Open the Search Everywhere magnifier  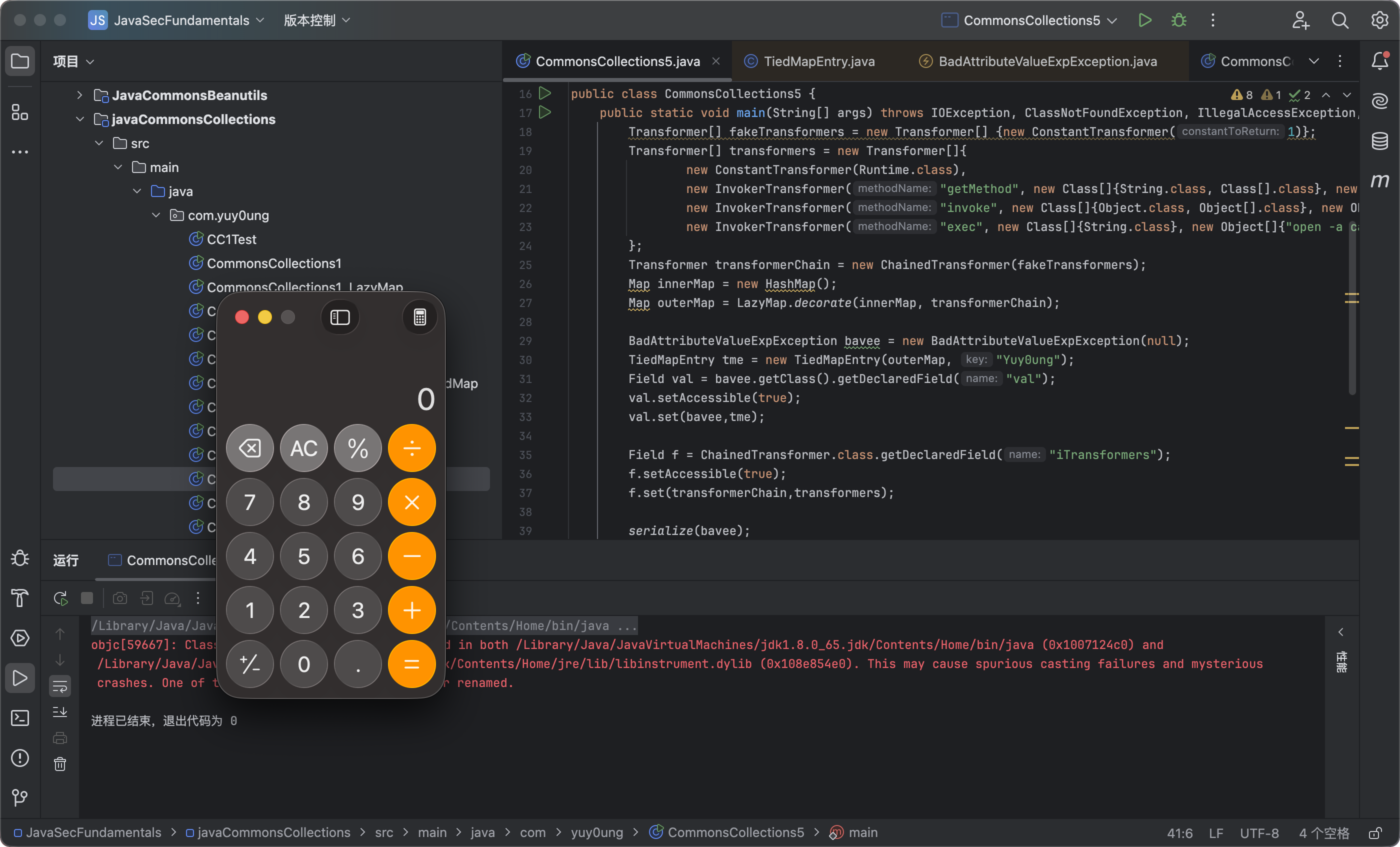[1340, 20]
